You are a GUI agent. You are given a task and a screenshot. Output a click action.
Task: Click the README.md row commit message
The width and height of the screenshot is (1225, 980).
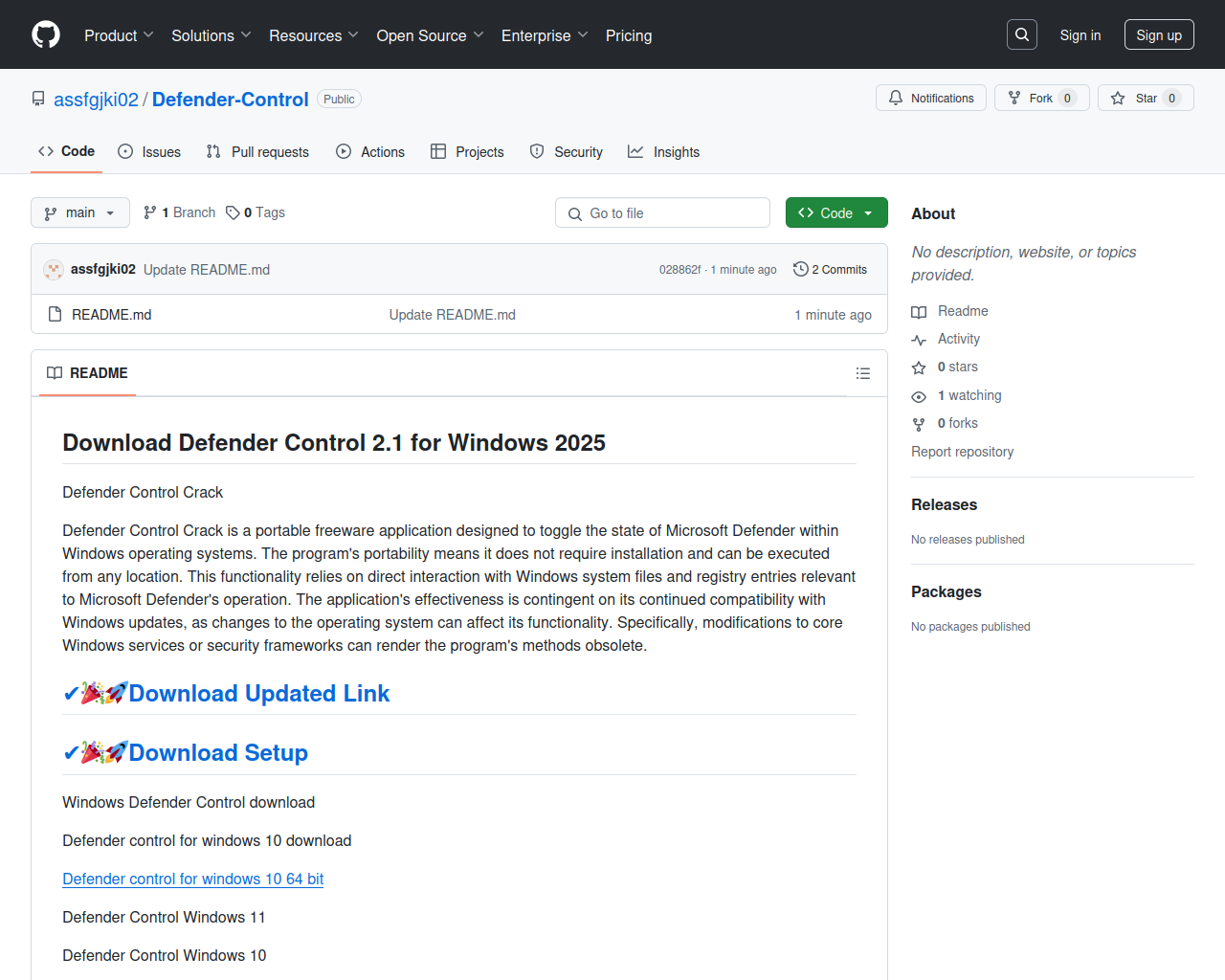452,315
